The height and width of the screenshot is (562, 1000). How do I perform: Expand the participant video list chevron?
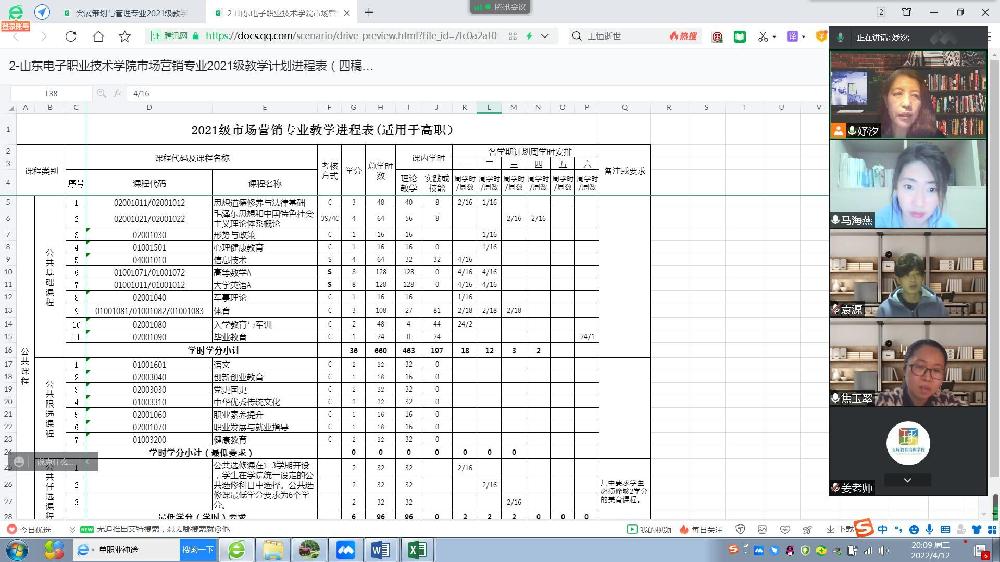908,480
